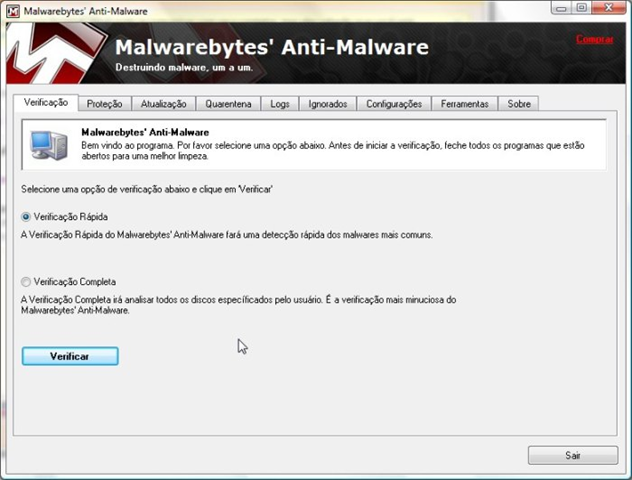Select Verificação Rápida radio button
Screen dimensions: 632x480
[x=26, y=217]
